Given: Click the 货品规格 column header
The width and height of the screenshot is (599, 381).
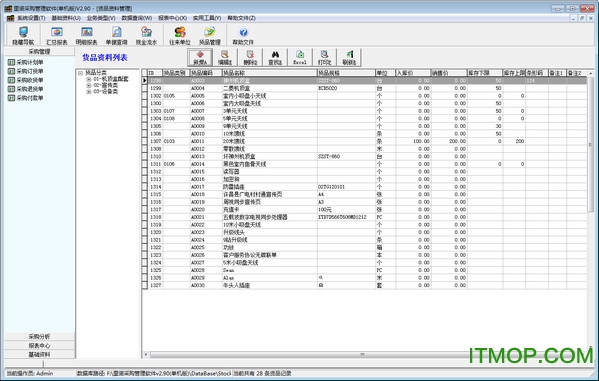Looking at the screenshot, I should tap(346, 73).
